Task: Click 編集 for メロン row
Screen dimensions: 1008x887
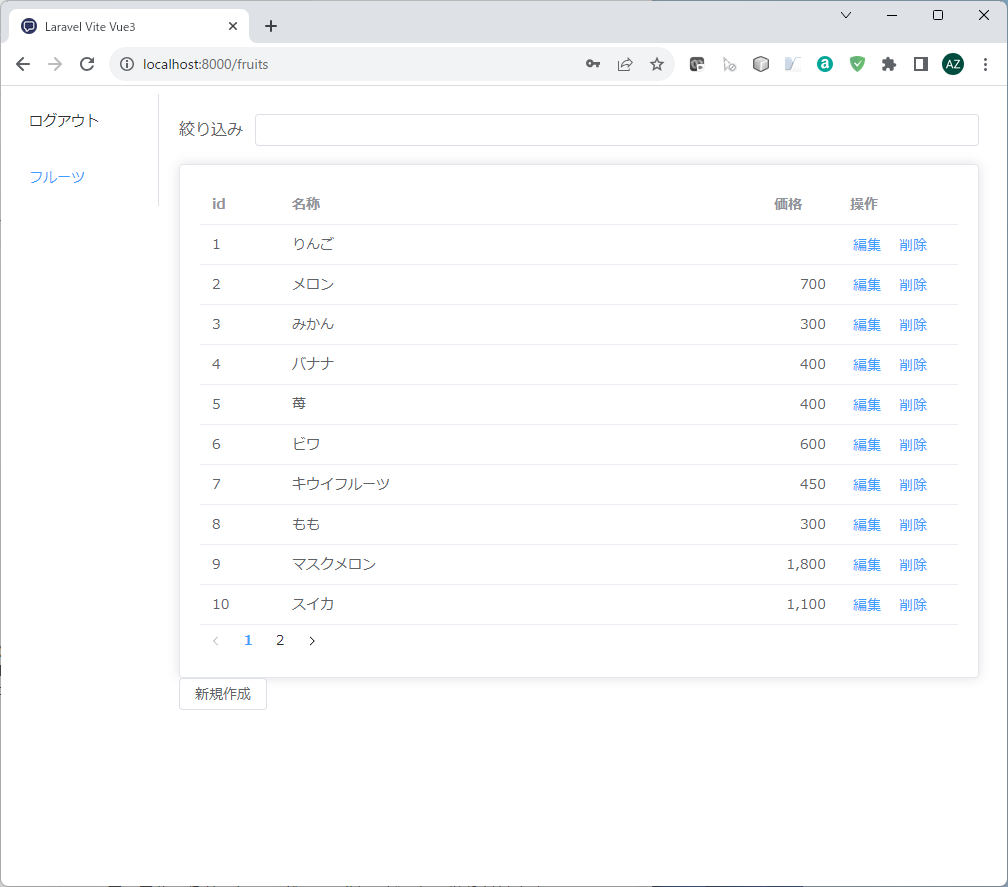Action: coord(867,285)
